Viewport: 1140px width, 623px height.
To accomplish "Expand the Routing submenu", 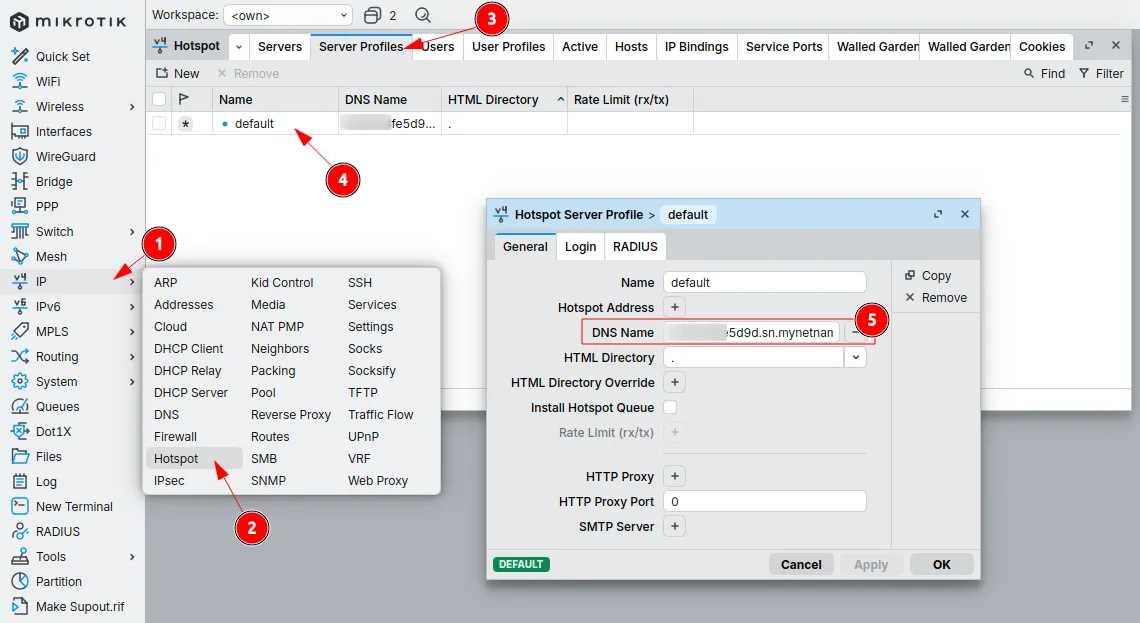I will [132, 357].
